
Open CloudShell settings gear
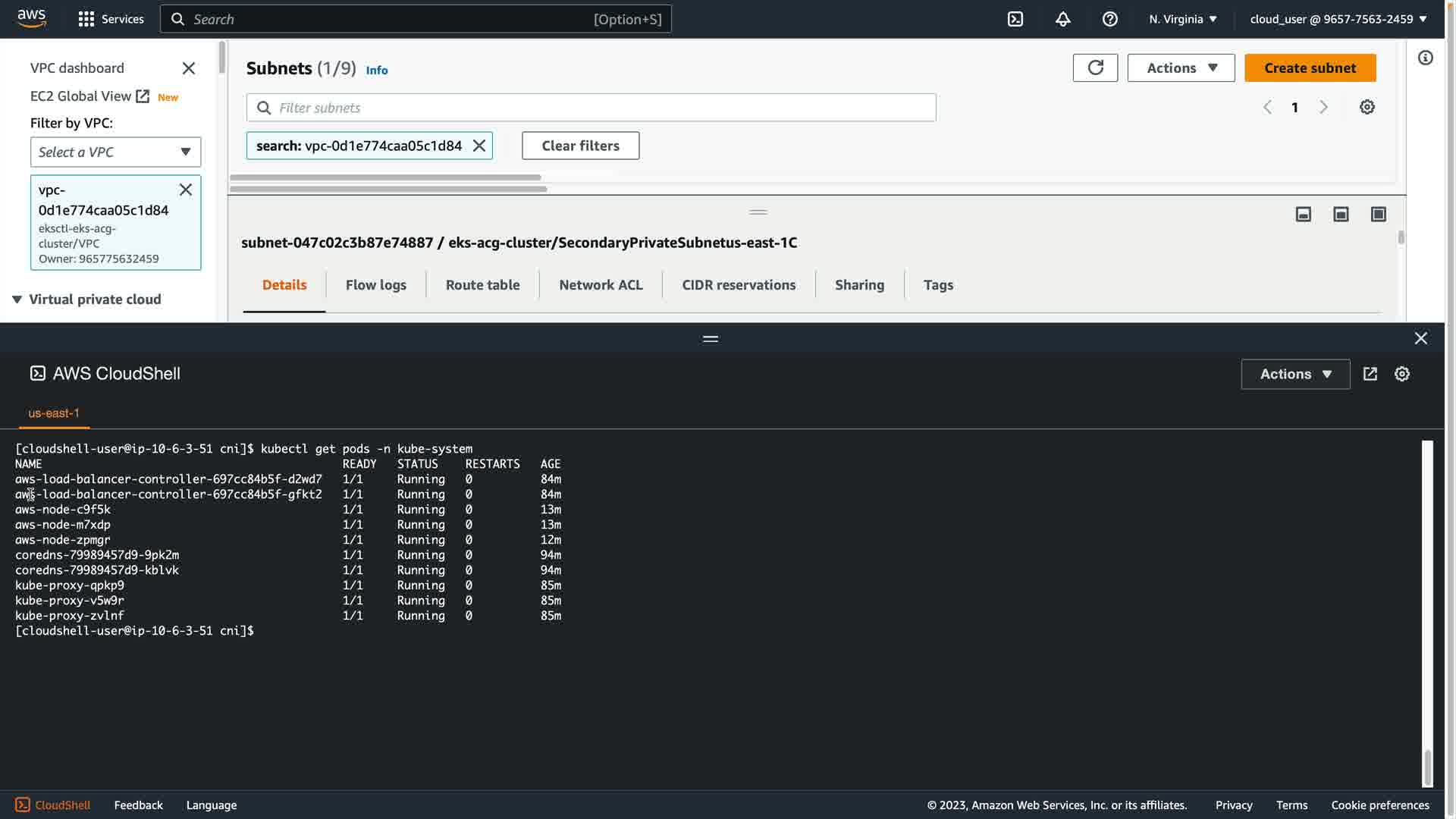click(1401, 374)
